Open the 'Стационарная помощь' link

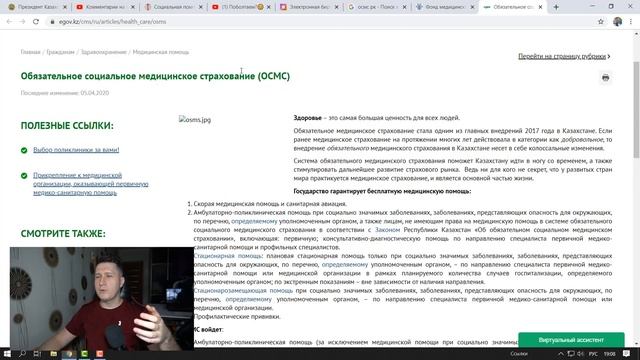(227, 256)
